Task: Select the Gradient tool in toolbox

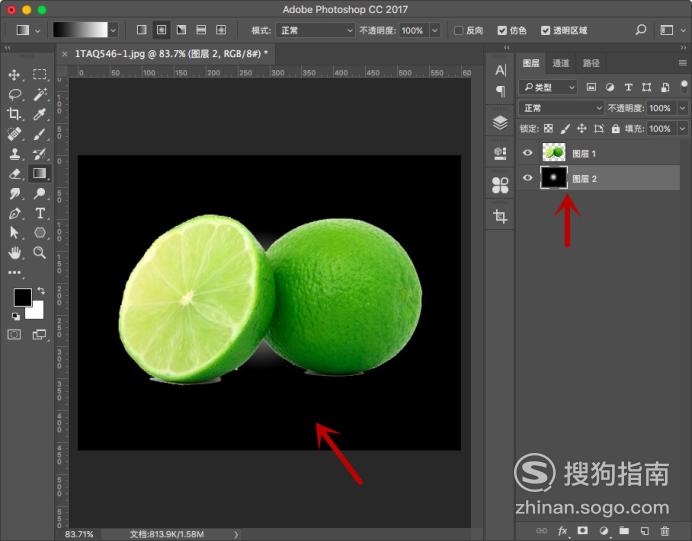Action: pyautogui.click(x=40, y=173)
